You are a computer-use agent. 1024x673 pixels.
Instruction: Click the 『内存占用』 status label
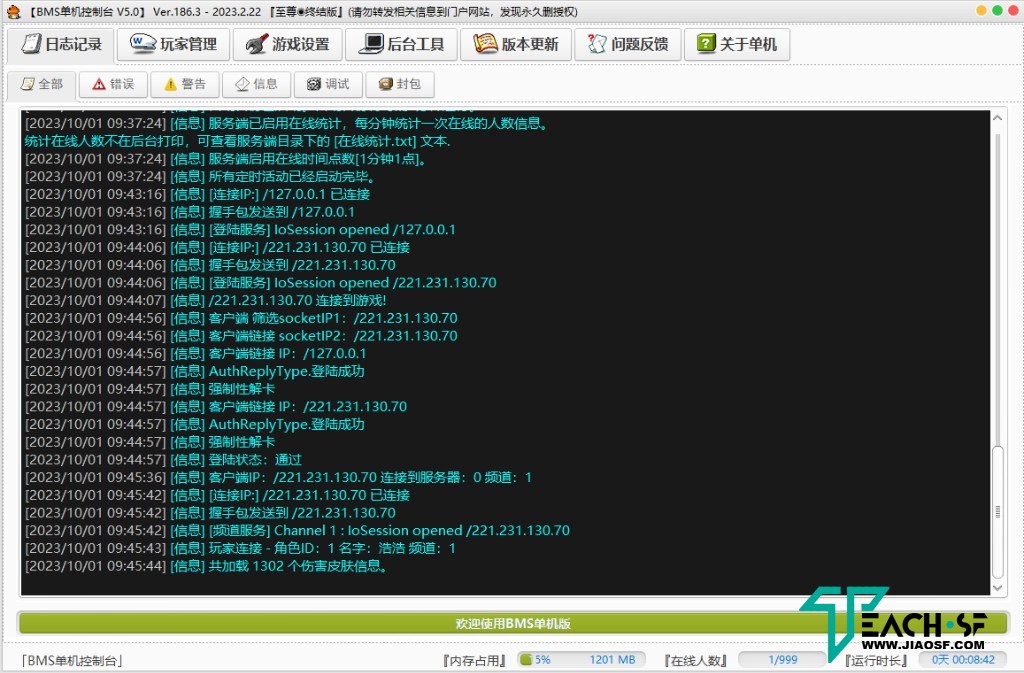point(474,661)
